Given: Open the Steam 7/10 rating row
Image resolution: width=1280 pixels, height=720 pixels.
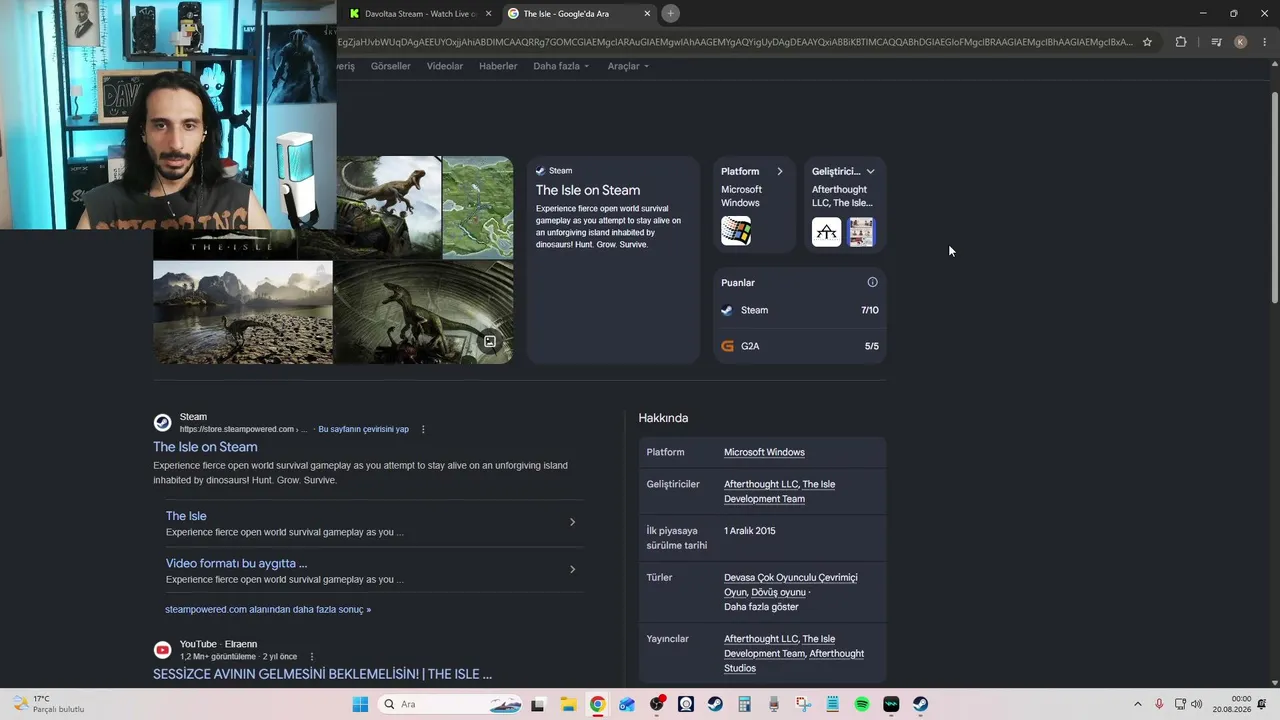Looking at the screenshot, I should click(x=800, y=310).
